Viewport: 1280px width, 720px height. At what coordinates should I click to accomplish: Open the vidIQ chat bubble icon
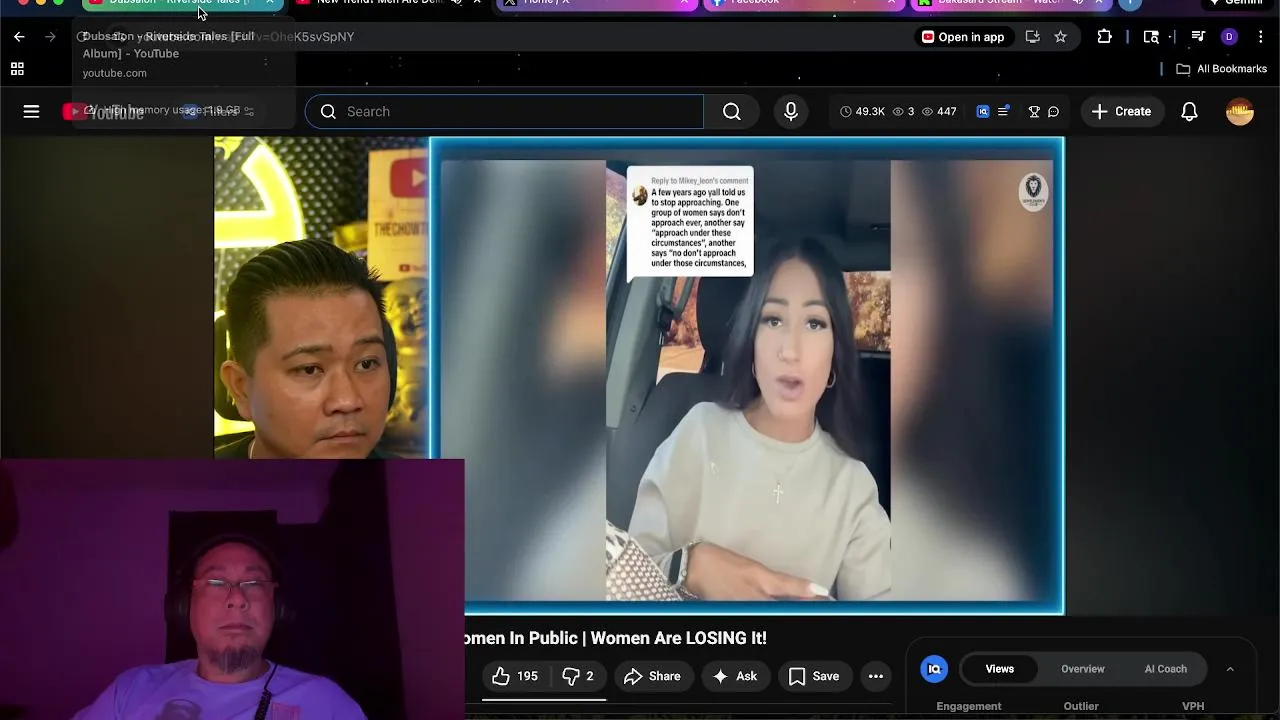(1053, 111)
